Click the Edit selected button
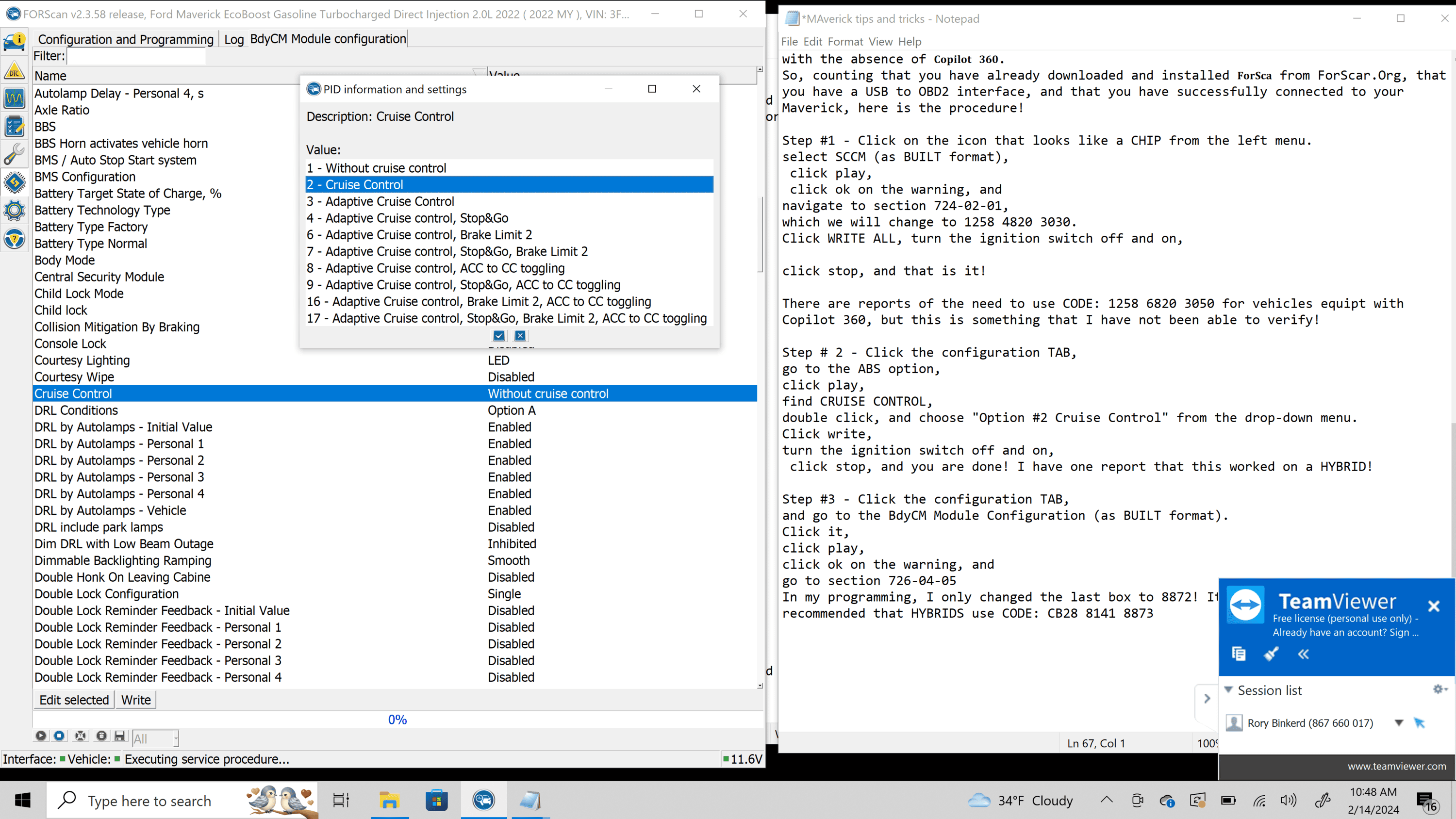This screenshot has height=819, width=1456. 74,700
